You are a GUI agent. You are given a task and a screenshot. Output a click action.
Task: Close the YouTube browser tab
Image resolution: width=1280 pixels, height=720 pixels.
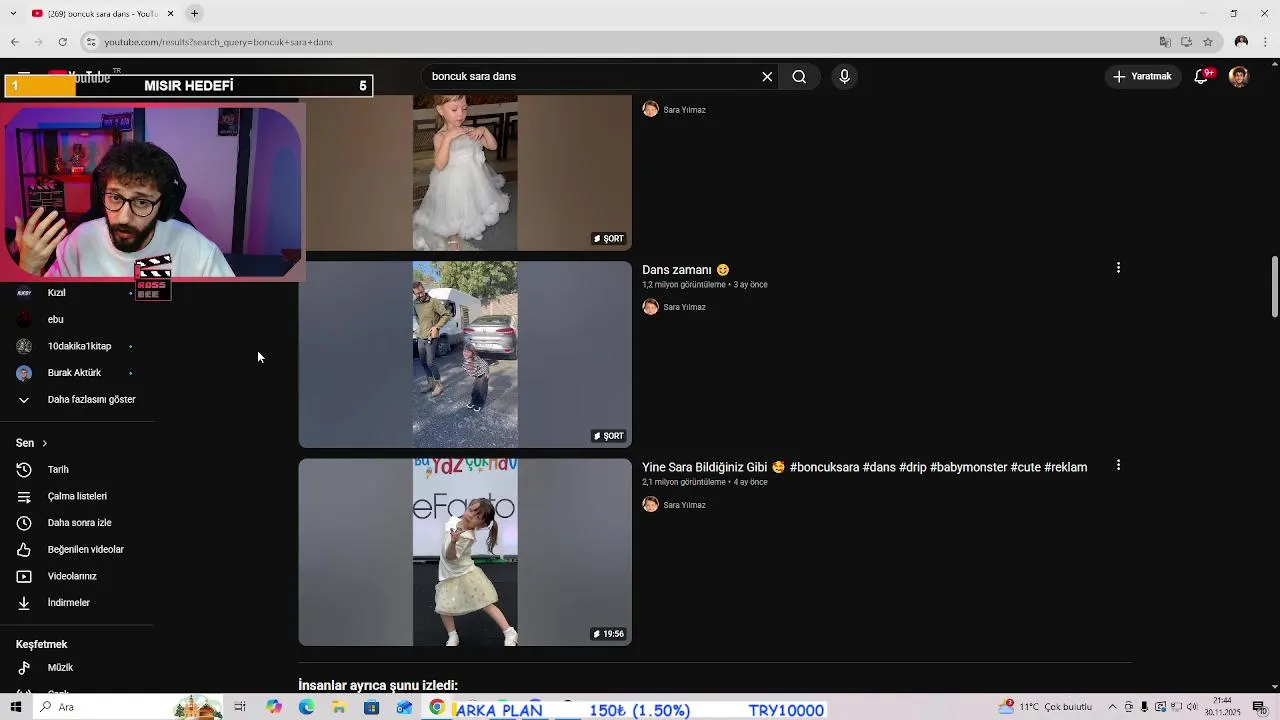point(170,13)
